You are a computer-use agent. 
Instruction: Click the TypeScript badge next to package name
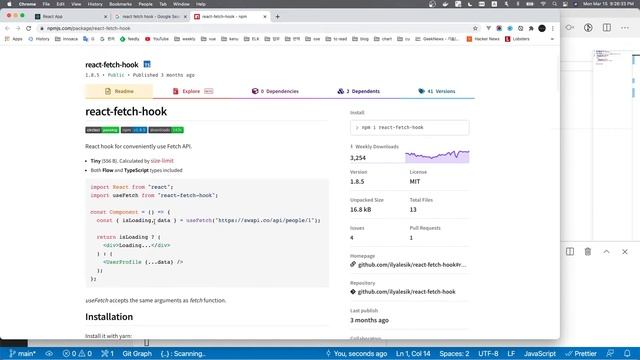pos(147,64)
